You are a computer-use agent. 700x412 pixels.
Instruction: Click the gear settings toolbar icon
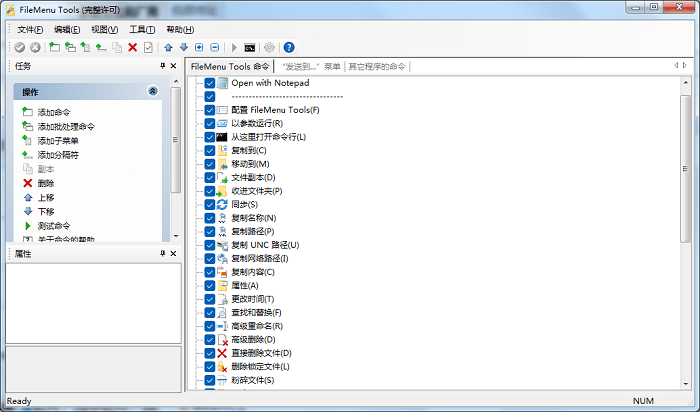coord(269,47)
